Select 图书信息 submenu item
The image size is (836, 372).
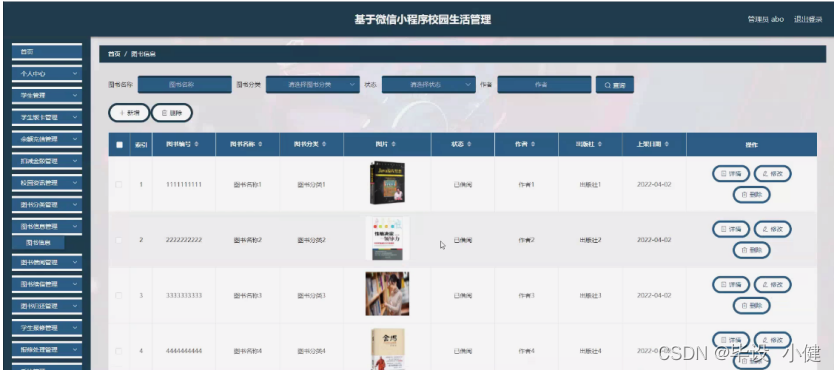pyautogui.click(x=38, y=242)
